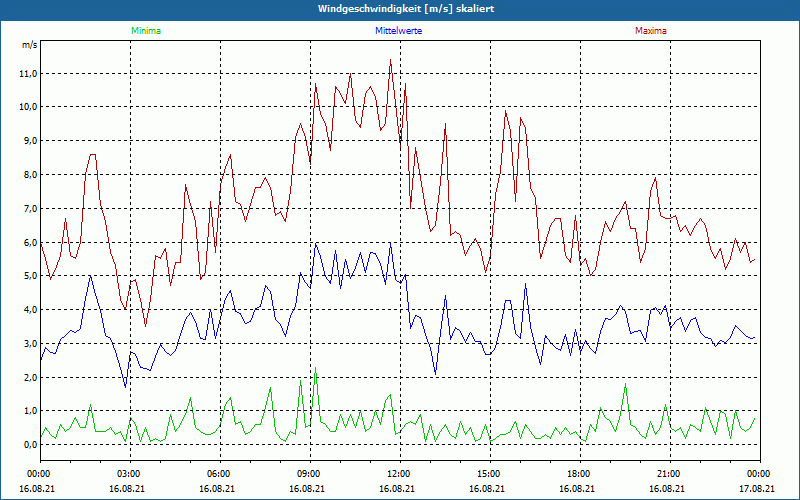800x500 pixels.
Task: Click the 10,0 y-axis value
Action: [x=29, y=107]
